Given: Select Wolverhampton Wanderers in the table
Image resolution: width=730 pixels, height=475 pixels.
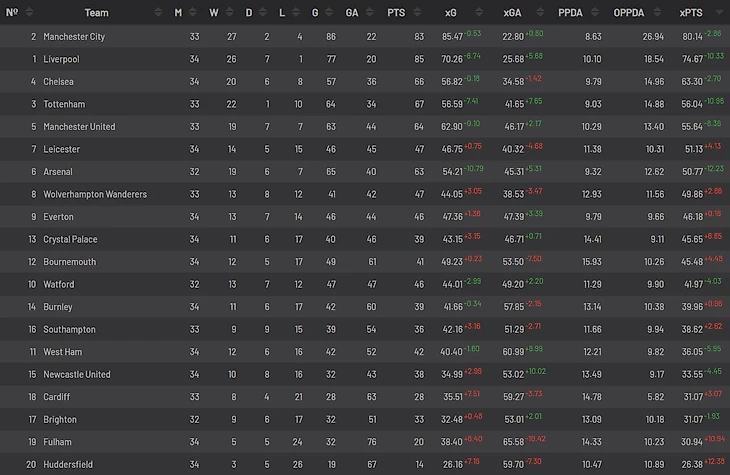Looking at the screenshot, I should [95, 194].
